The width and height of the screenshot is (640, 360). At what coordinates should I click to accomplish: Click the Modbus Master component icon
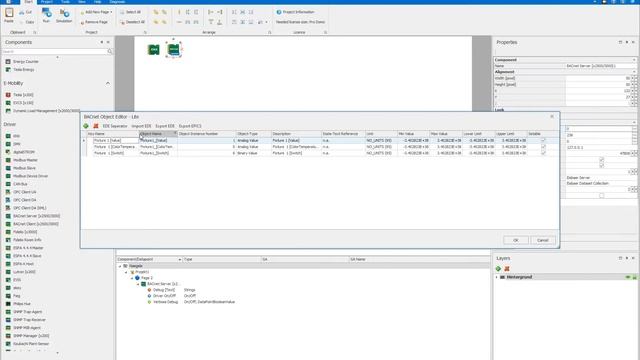[x=8, y=160]
